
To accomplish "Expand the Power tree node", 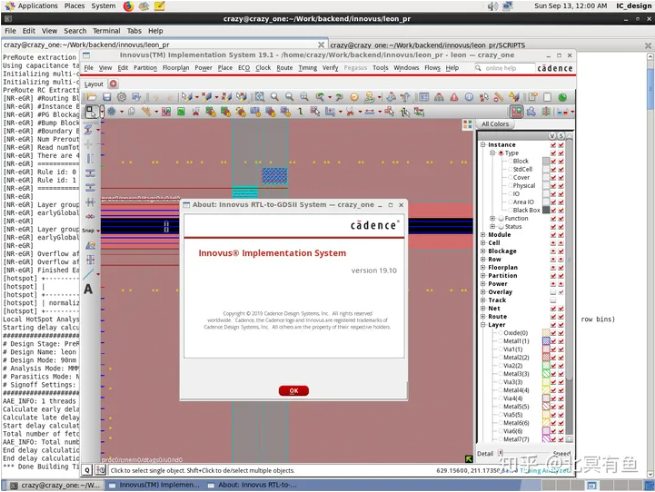I will [x=483, y=284].
